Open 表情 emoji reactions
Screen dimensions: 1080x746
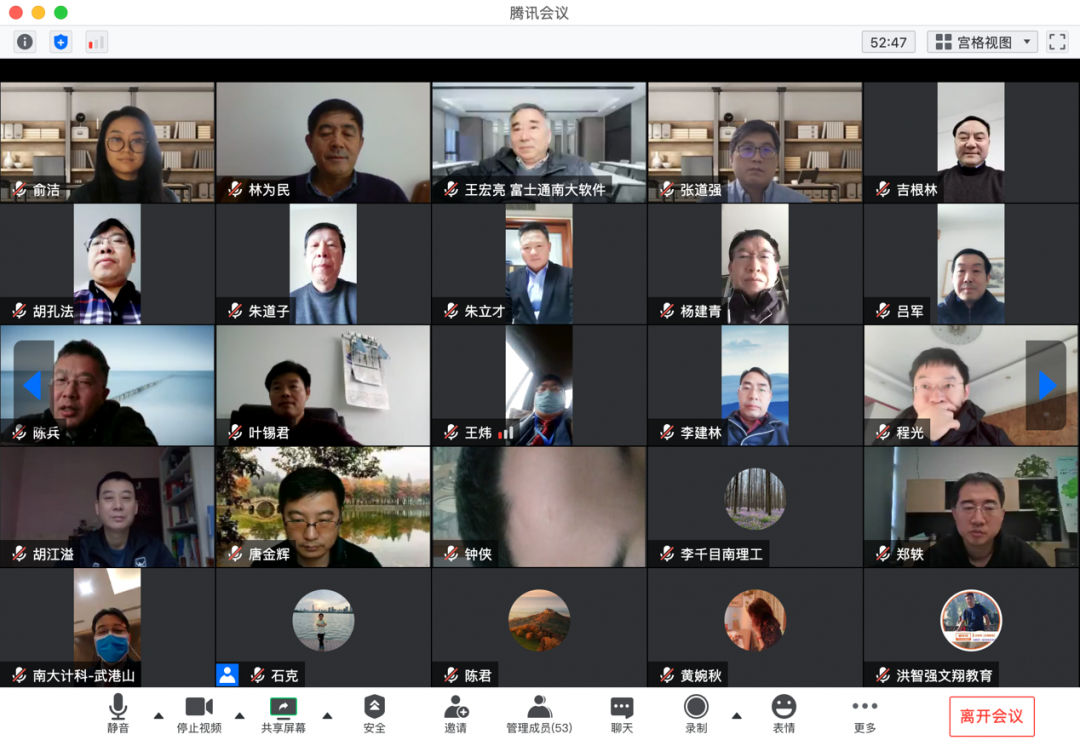[783, 714]
